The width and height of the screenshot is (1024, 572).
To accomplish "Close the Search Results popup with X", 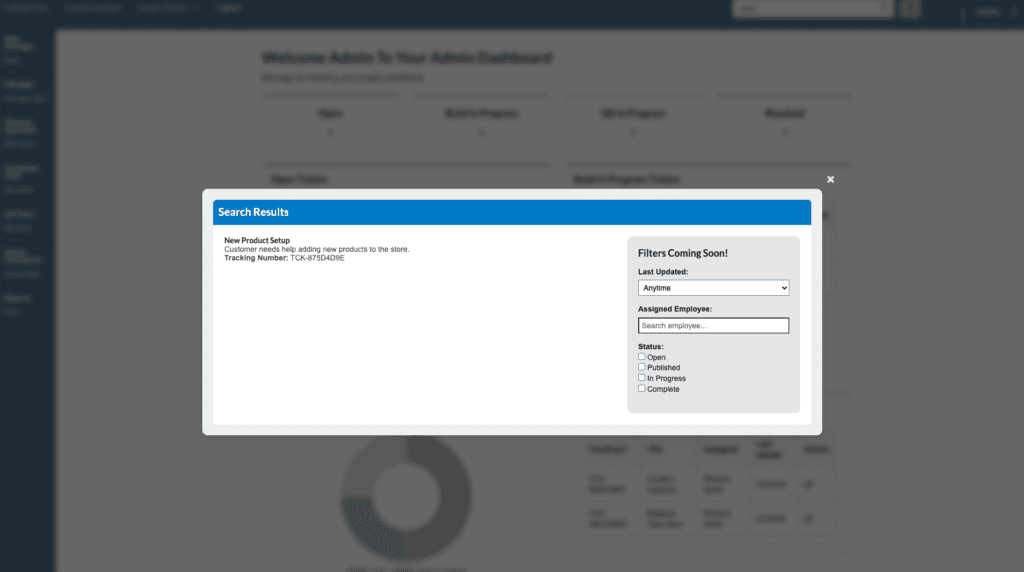I will point(830,180).
